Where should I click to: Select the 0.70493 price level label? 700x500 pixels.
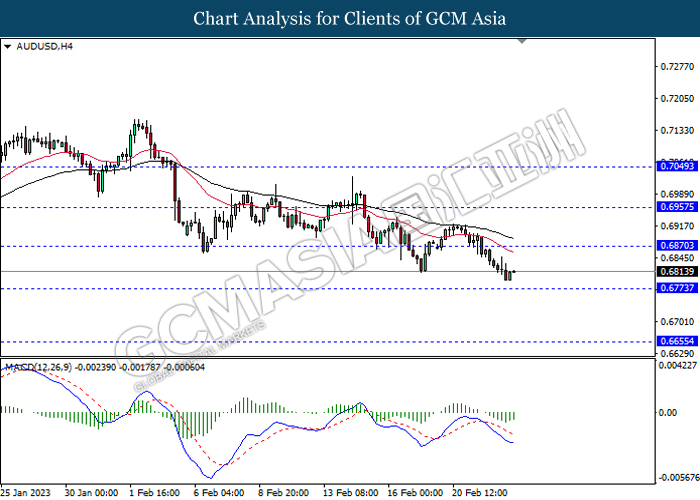pos(677,167)
